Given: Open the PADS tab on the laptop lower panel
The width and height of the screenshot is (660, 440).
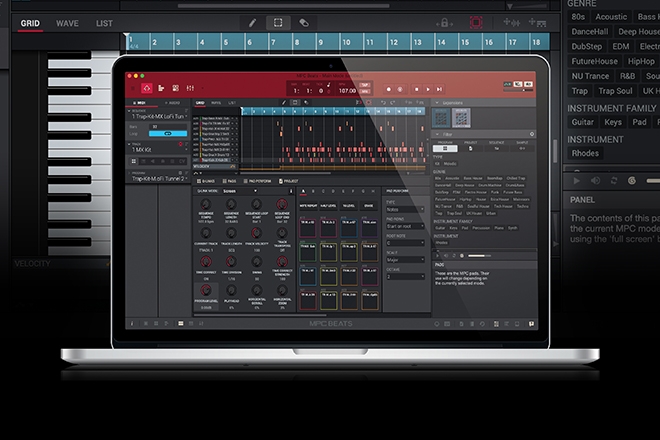Looking at the screenshot, I should coord(229,181).
